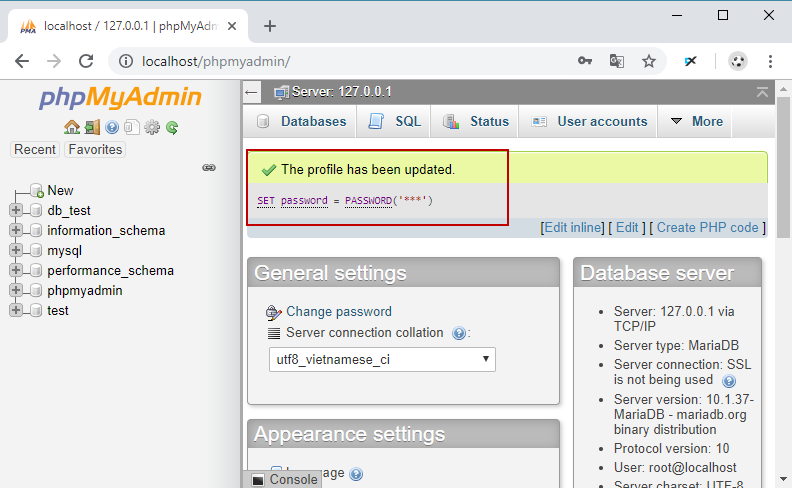Click the Log out (exit door) icon

point(92,127)
